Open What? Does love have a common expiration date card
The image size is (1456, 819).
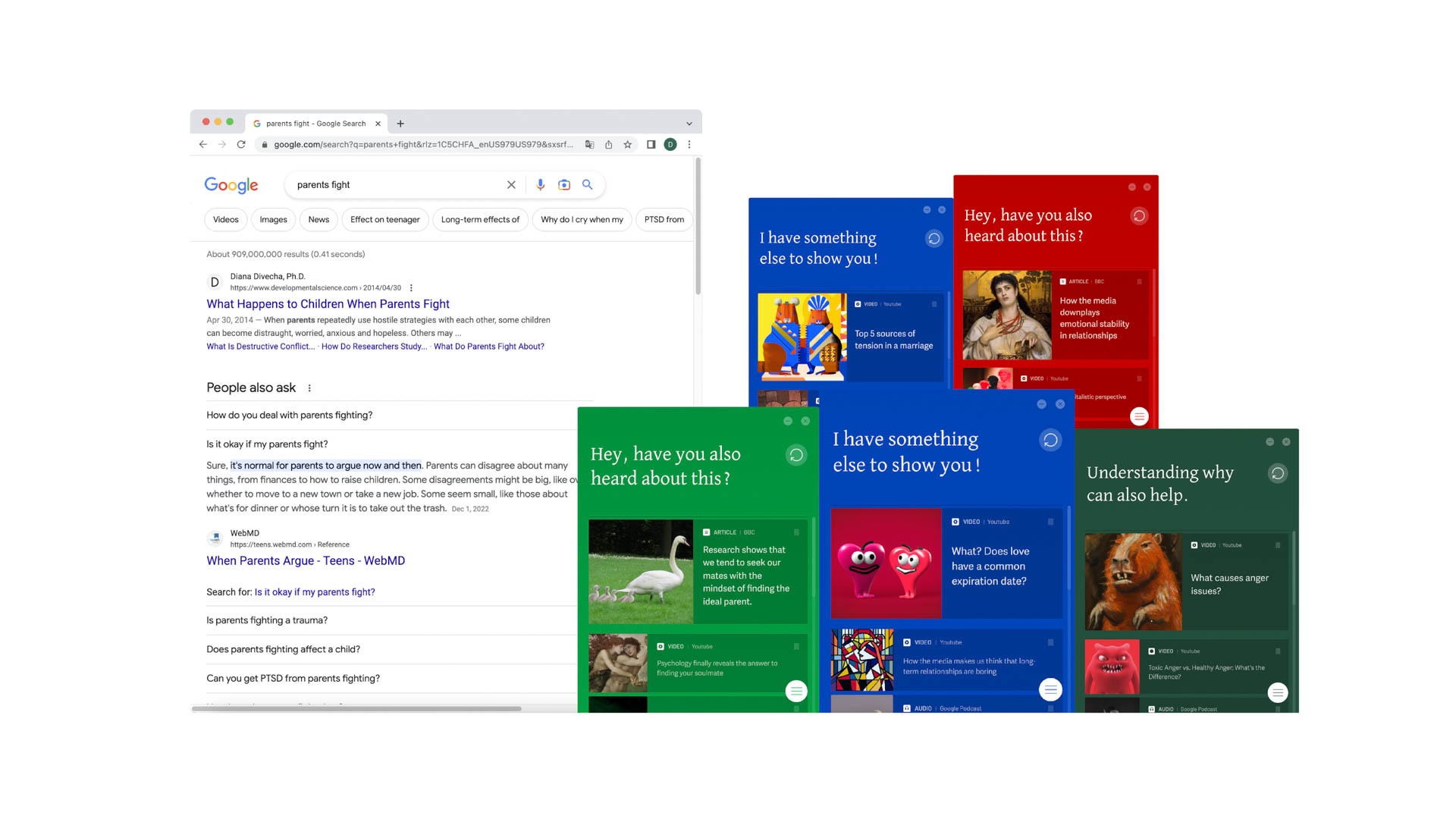pos(946,563)
